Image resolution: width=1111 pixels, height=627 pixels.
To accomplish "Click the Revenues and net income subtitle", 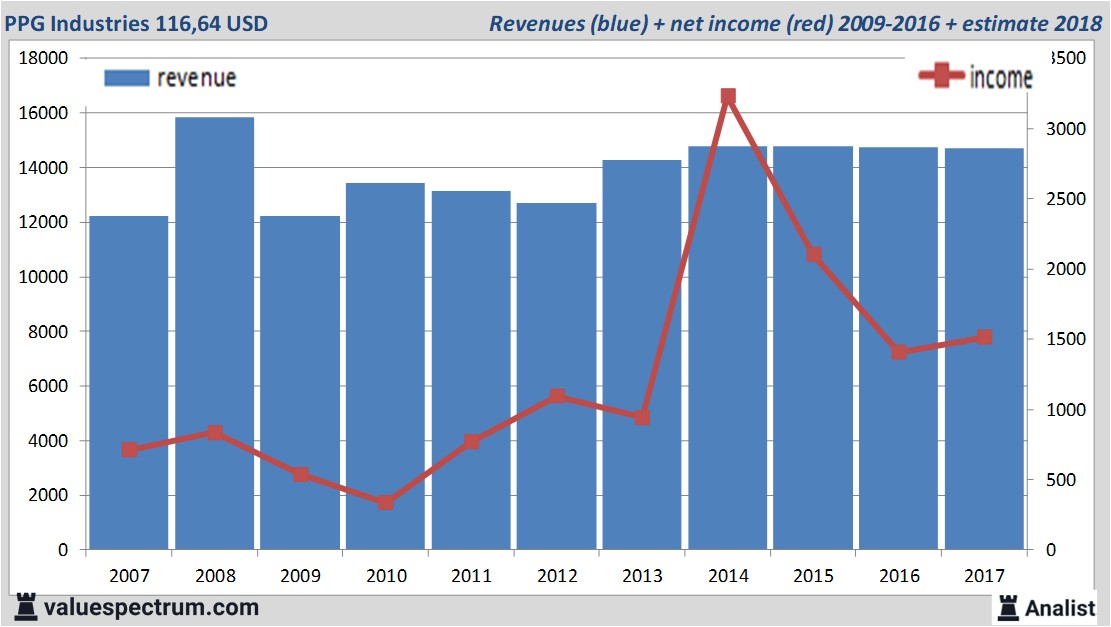I will pyautogui.click(x=796, y=23).
